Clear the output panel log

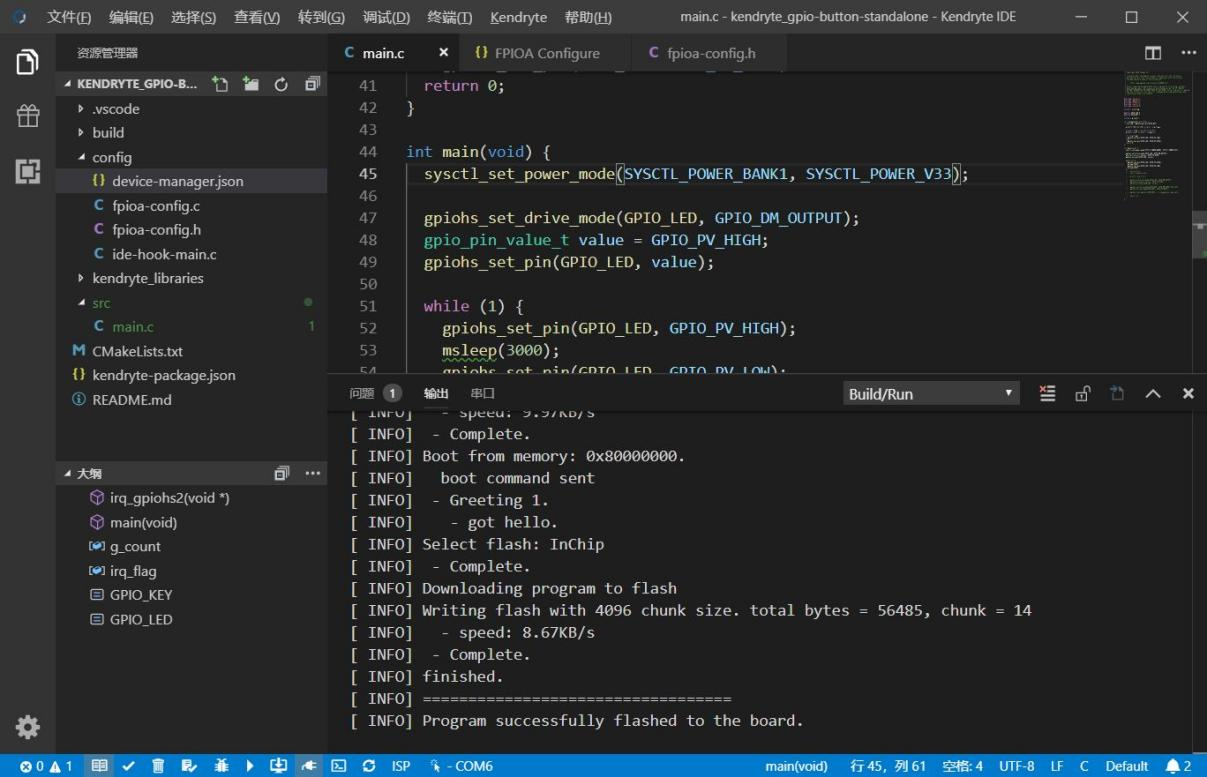pyautogui.click(x=1047, y=394)
